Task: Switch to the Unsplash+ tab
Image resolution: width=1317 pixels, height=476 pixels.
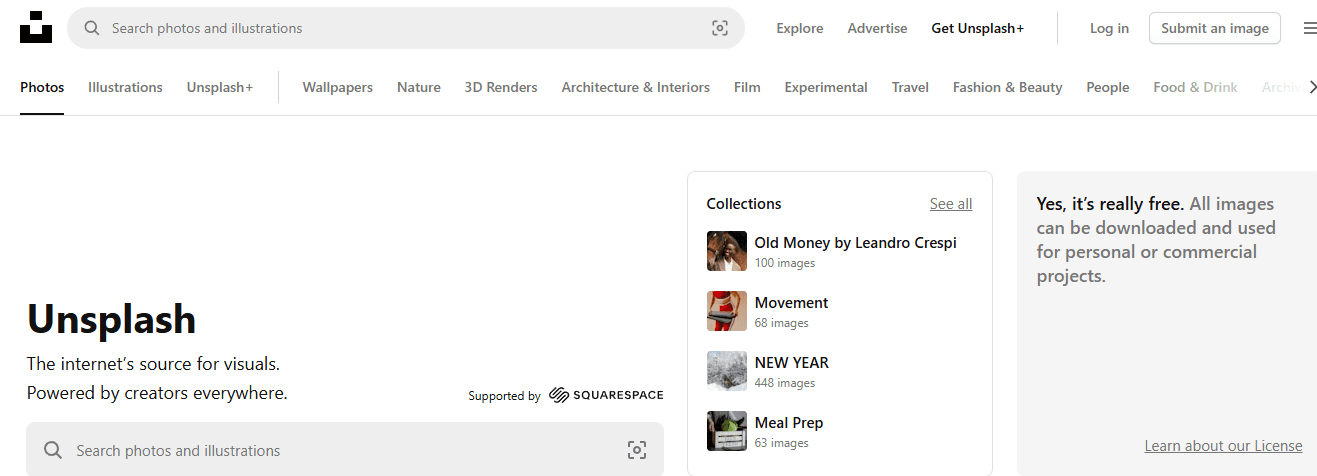Action: click(x=220, y=87)
